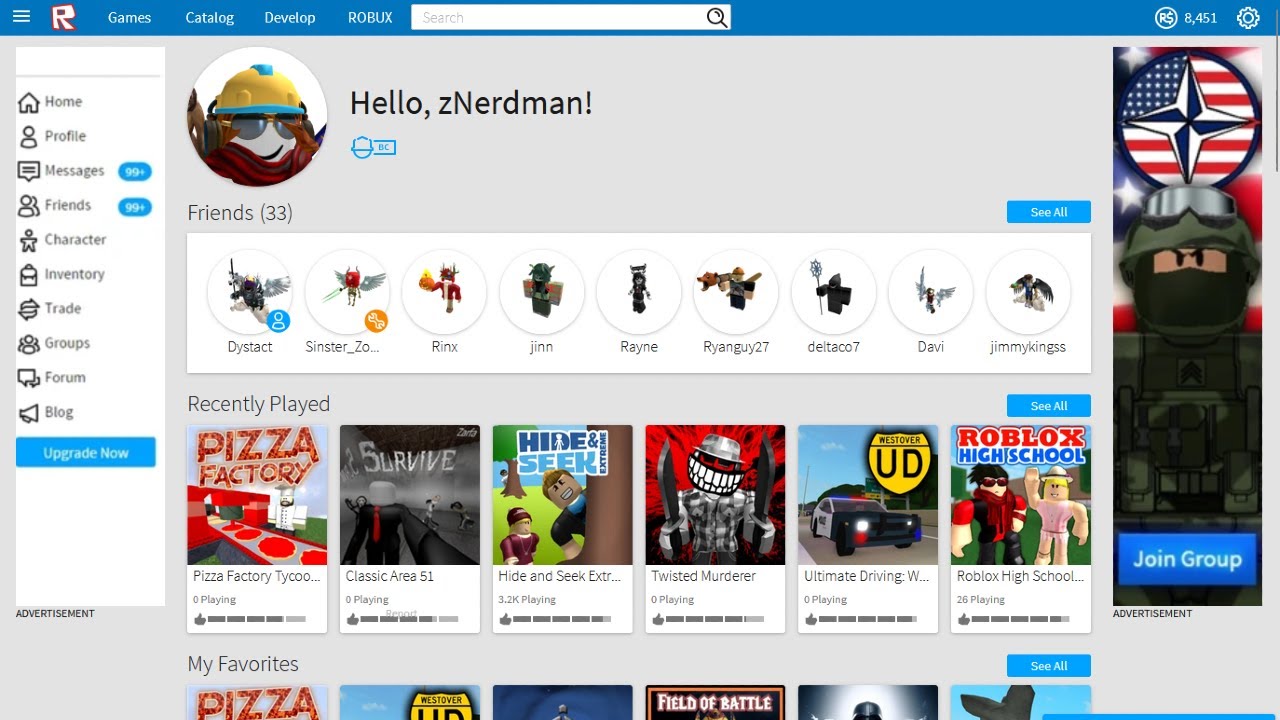This screenshot has width=1280, height=720.
Task: Click the search magnifier icon
Action: click(716, 17)
